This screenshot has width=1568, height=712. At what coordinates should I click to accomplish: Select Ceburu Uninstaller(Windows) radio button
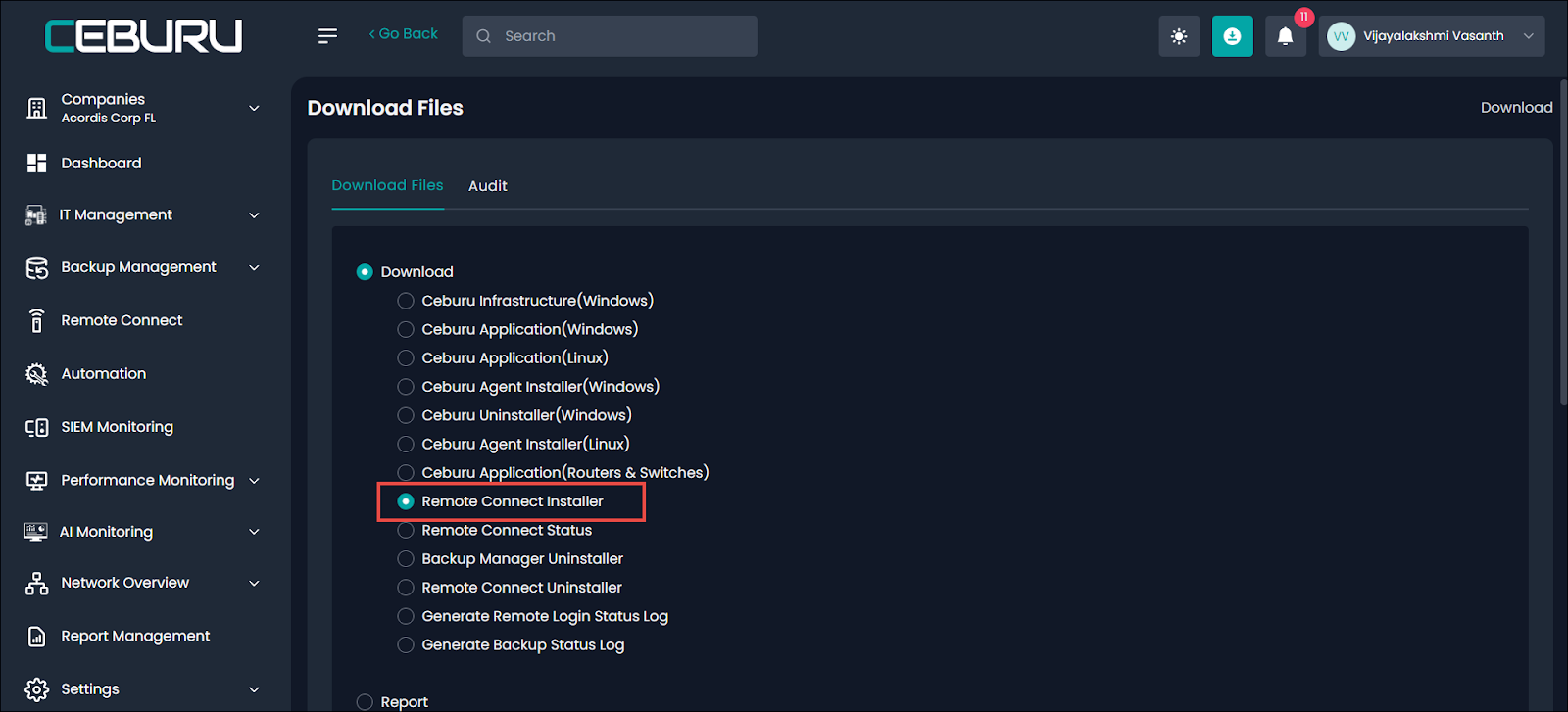[406, 415]
